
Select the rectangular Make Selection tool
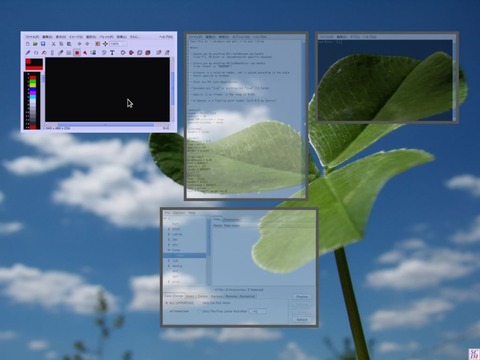pos(77,53)
